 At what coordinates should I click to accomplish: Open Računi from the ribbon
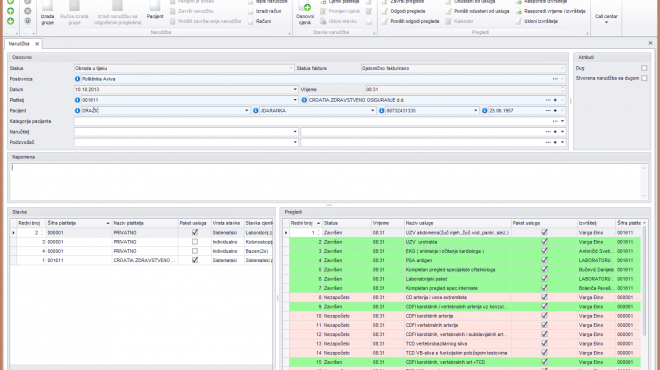point(260,21)
